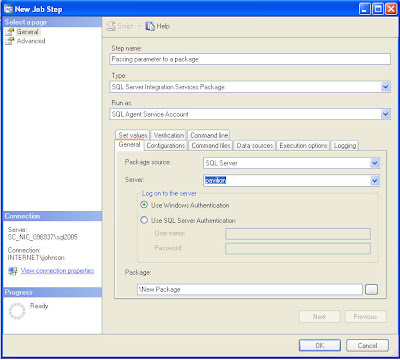This screenshot has width=400, height=360.
Task: Switch to the Execution options tab
Action: (303, 145)
